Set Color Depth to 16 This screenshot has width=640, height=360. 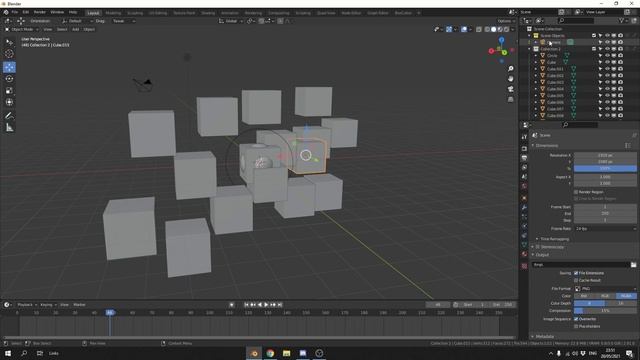pos(621,303)
